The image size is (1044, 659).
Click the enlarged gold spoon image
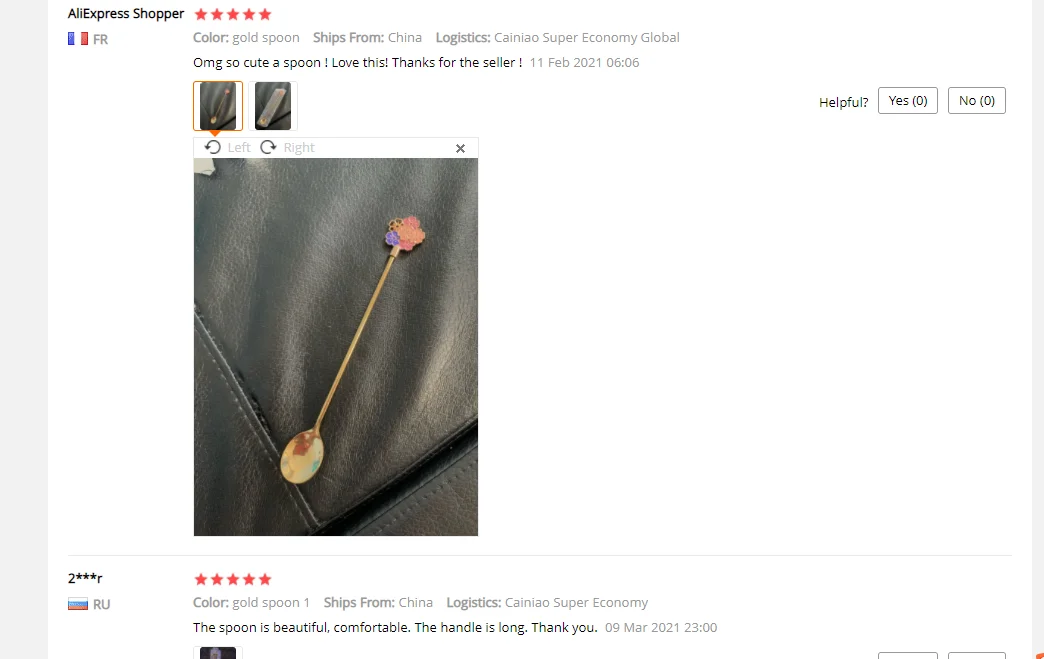point(336,347)
